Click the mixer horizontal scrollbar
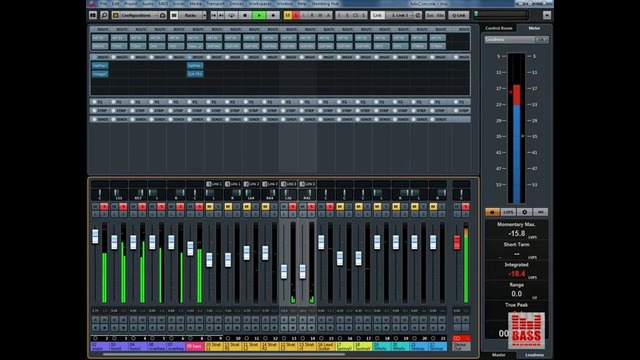This screenshot has width=640, height=360. [224, 354]
